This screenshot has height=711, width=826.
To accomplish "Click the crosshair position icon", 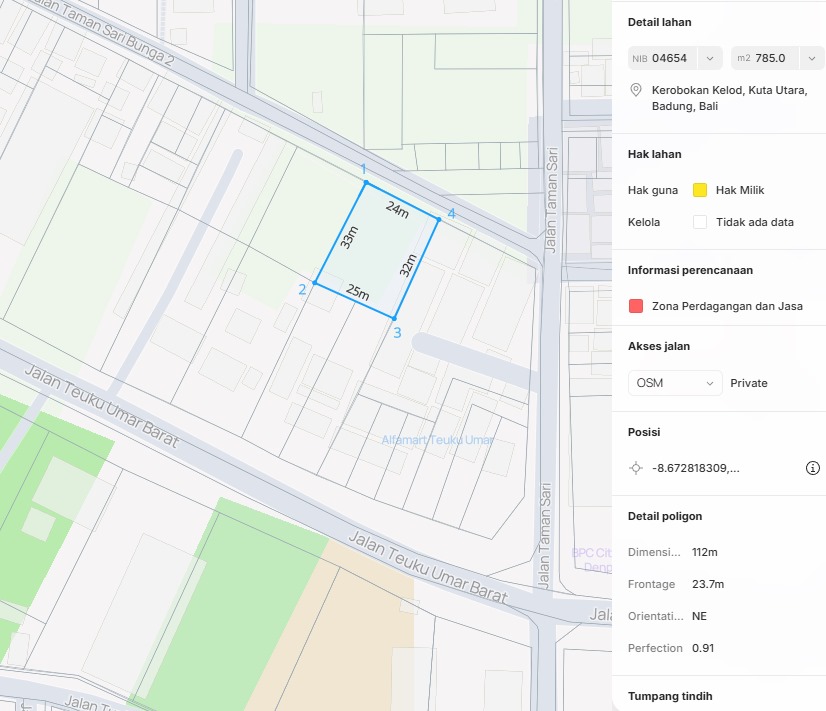I will [x=635, y=468].
